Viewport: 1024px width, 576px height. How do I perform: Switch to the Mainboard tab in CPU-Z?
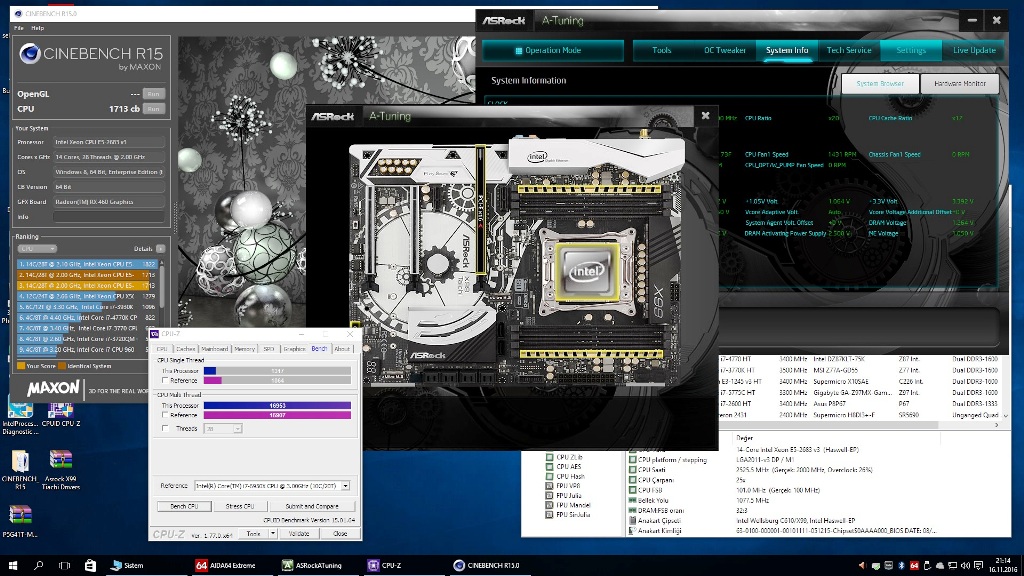coord(215,348)
